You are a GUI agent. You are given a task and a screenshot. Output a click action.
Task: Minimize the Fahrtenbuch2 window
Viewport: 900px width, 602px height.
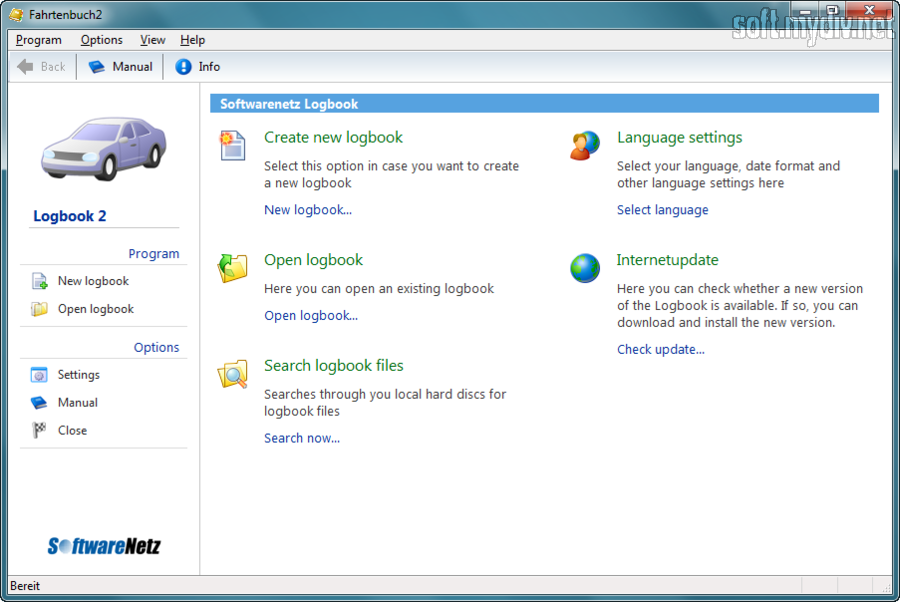click(805, 10)
